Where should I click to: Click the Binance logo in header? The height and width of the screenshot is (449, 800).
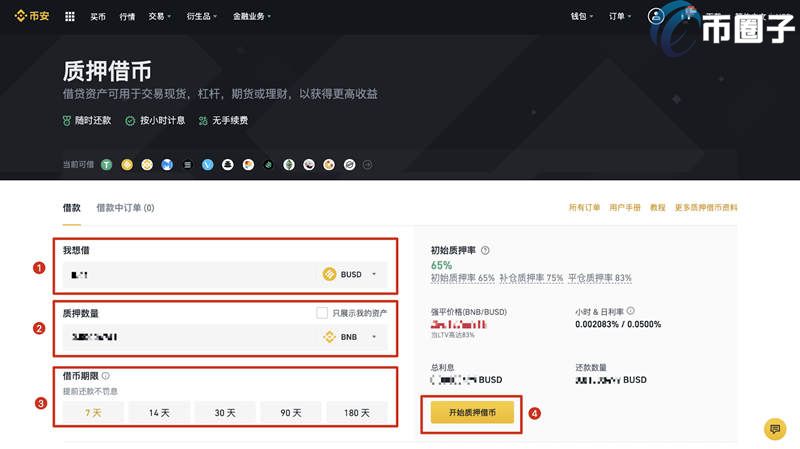tap(31, 16)
